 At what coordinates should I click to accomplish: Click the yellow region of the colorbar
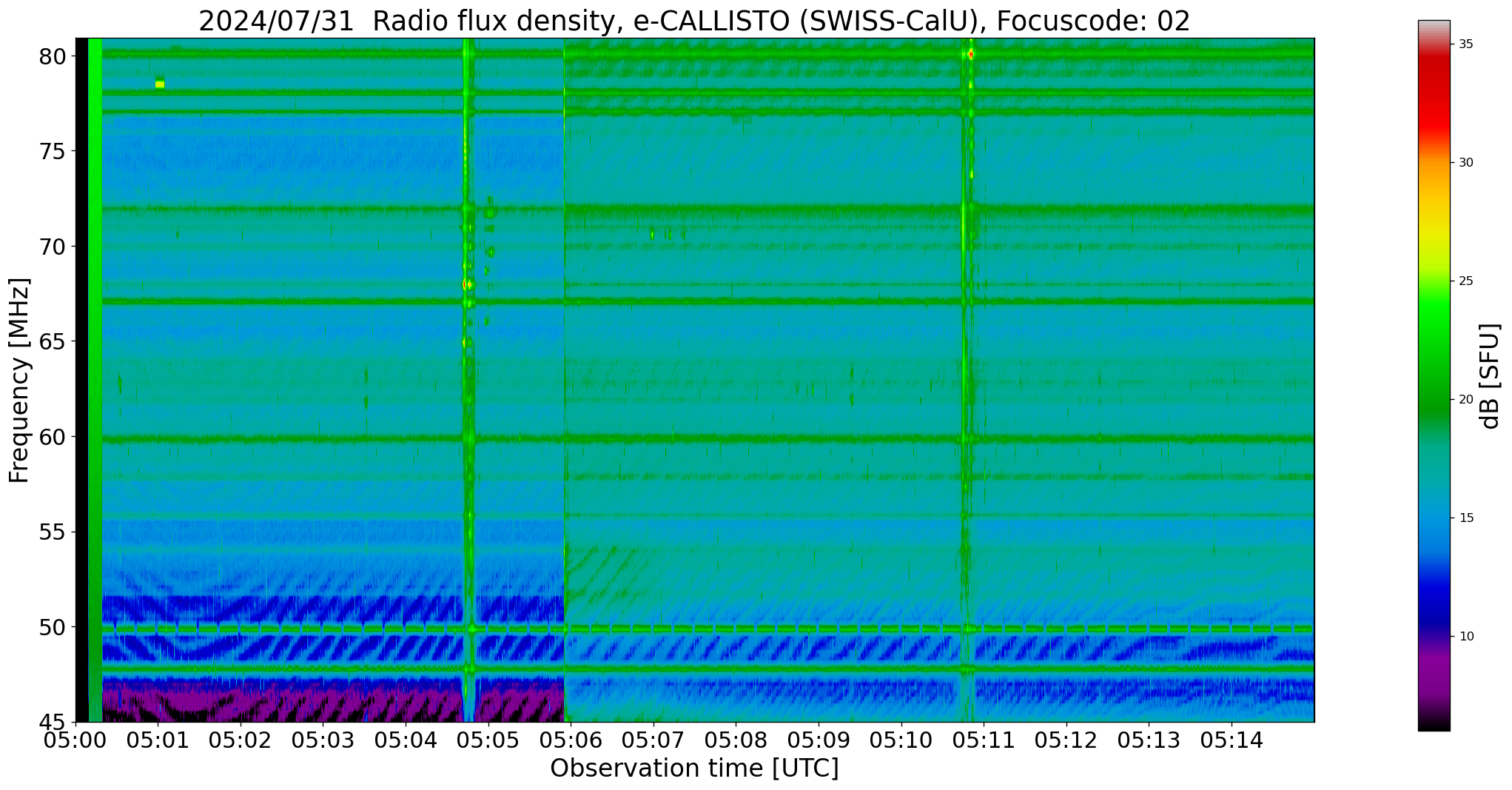coord(1434,226)
